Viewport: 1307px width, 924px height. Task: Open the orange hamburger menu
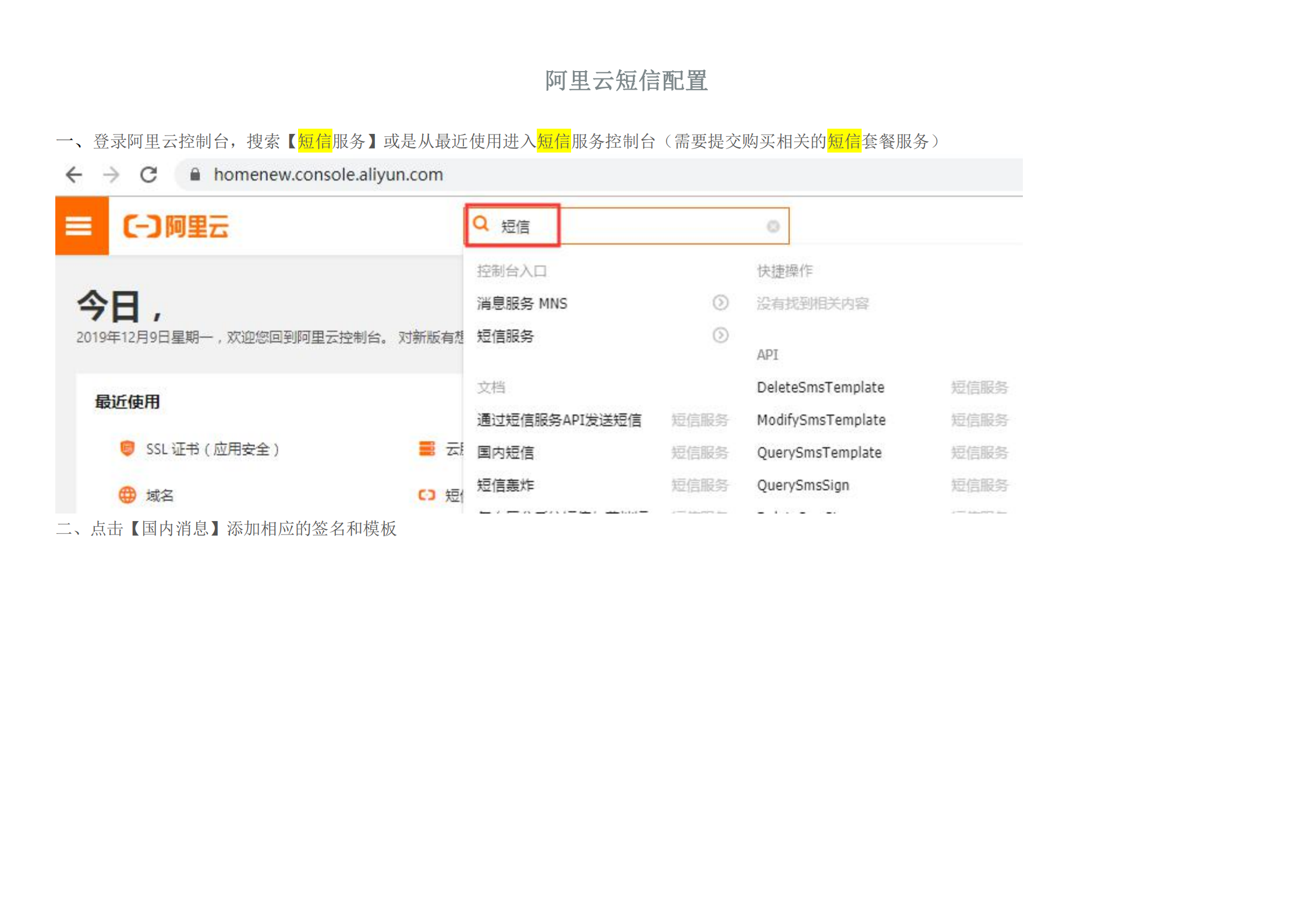point(82,226)
